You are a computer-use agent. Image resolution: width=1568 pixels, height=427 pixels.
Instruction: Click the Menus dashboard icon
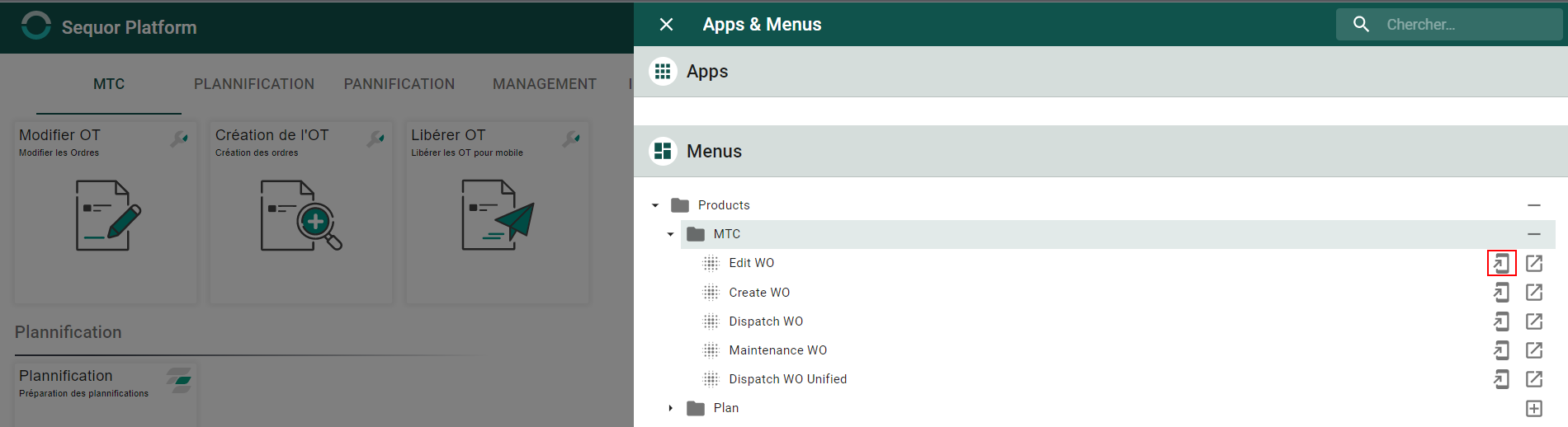pyautogui.click(x=663, y=152)
